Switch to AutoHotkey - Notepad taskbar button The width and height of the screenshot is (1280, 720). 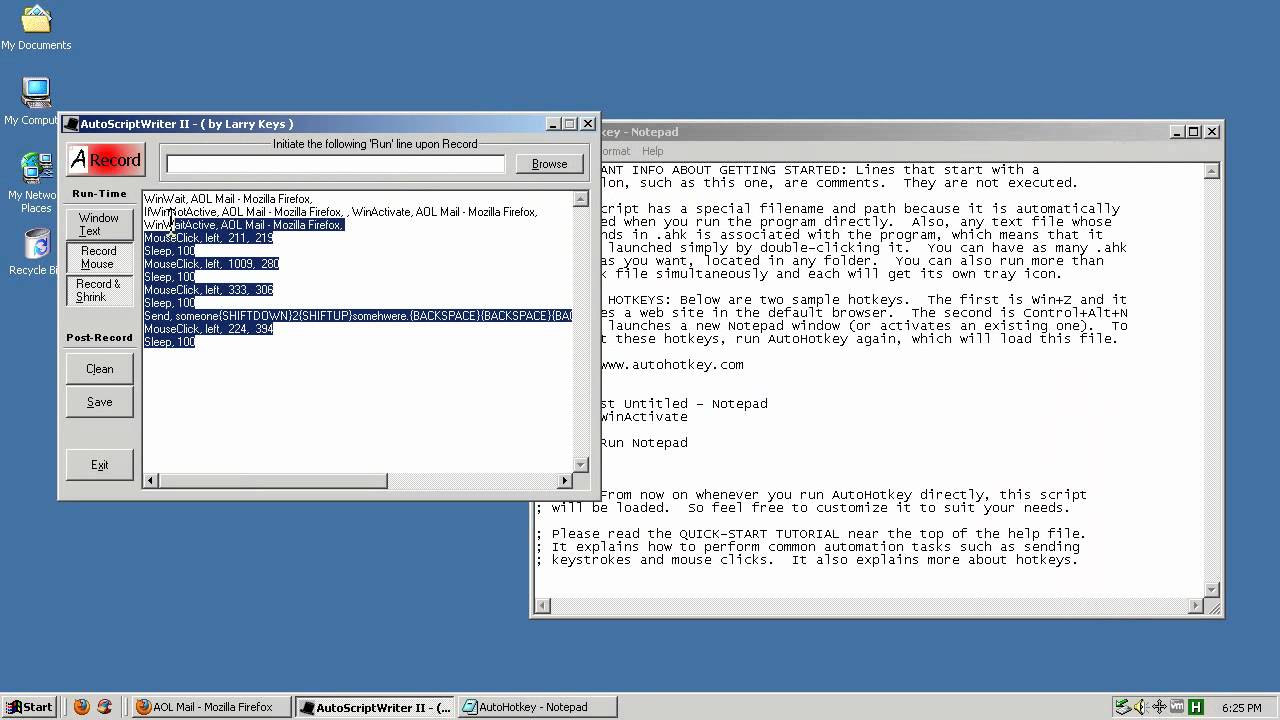(x=537, y=707)
